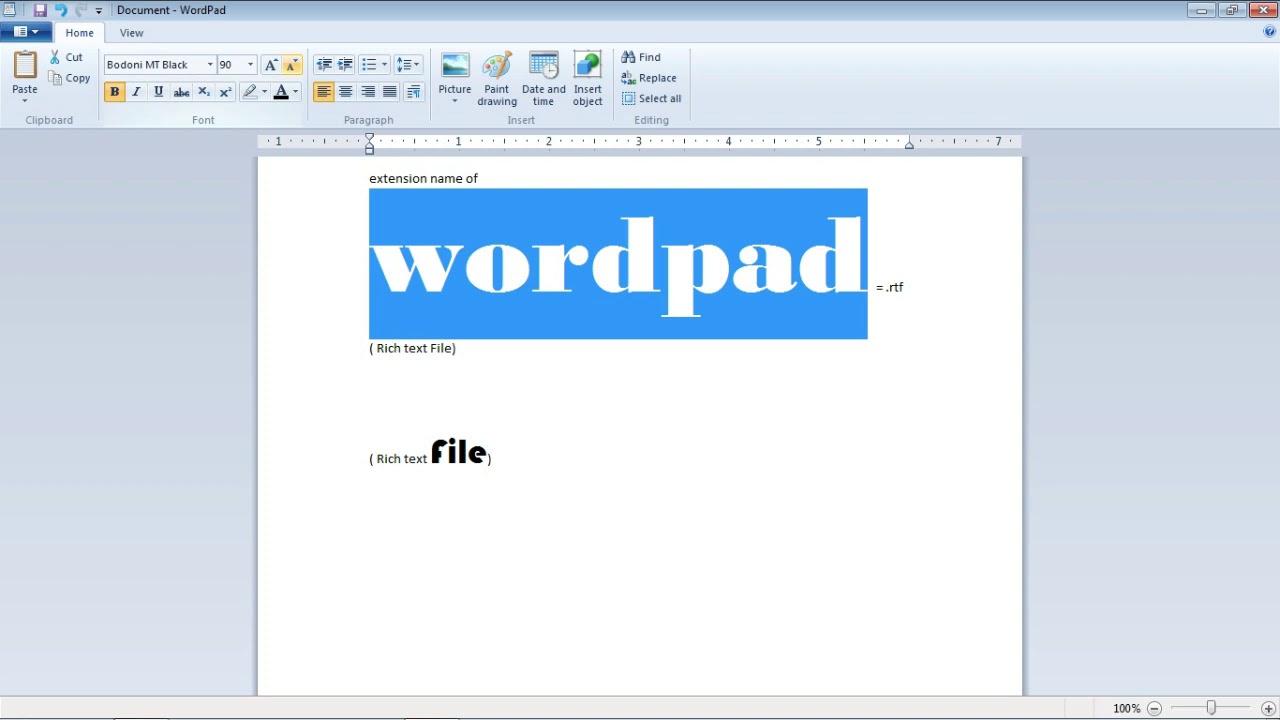Open highlight color dropdown arrow
1280x720 pixels.
click(264, 92)
